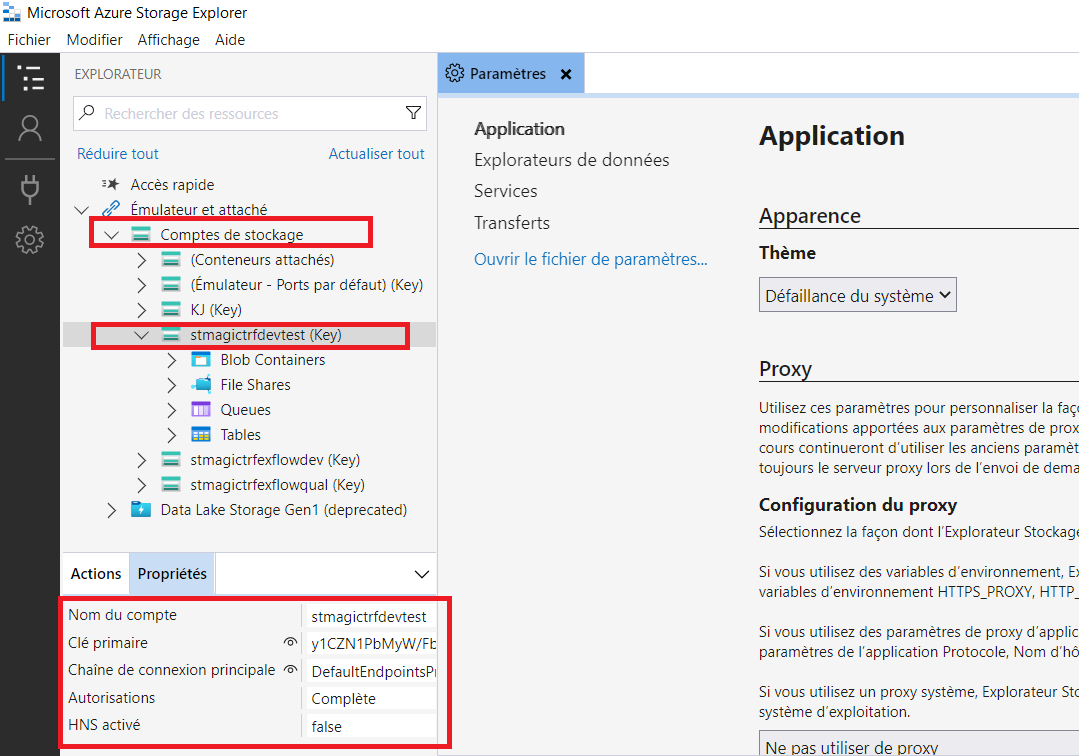Expand the Émulateur - Ports par défaut node

point(141,285)
